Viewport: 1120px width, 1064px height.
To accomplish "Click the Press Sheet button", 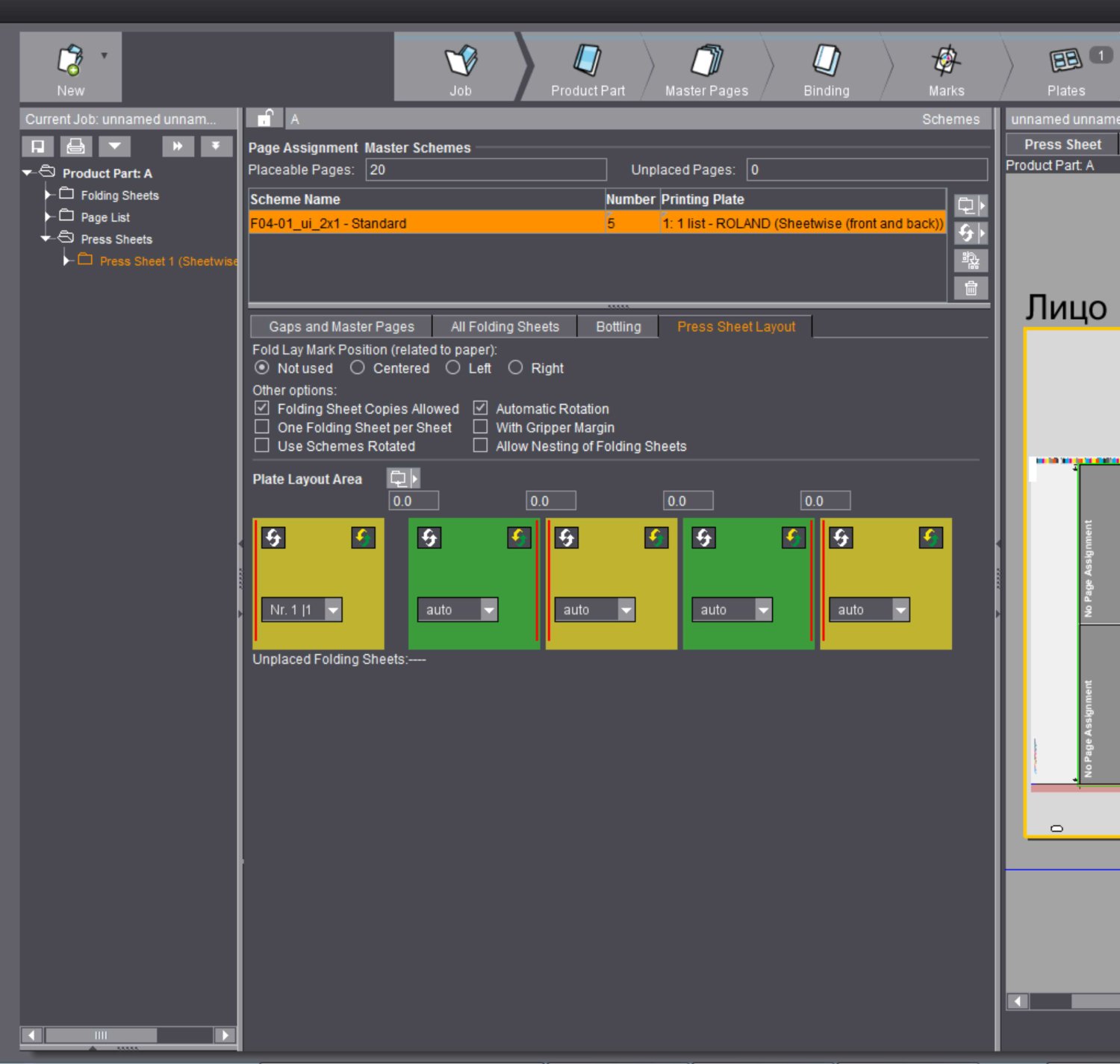I will coord(1062,144).
